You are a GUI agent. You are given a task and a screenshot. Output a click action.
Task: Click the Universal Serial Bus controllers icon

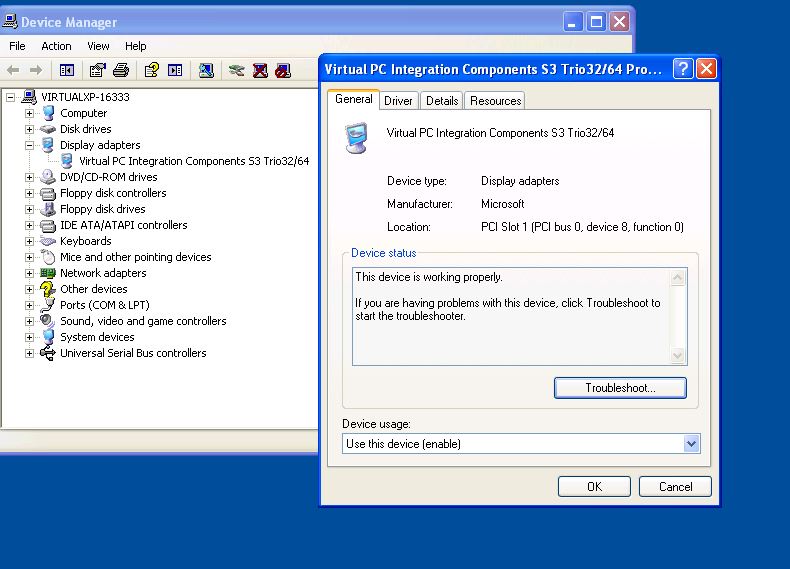pyautogui.click(x=48, y=353)
